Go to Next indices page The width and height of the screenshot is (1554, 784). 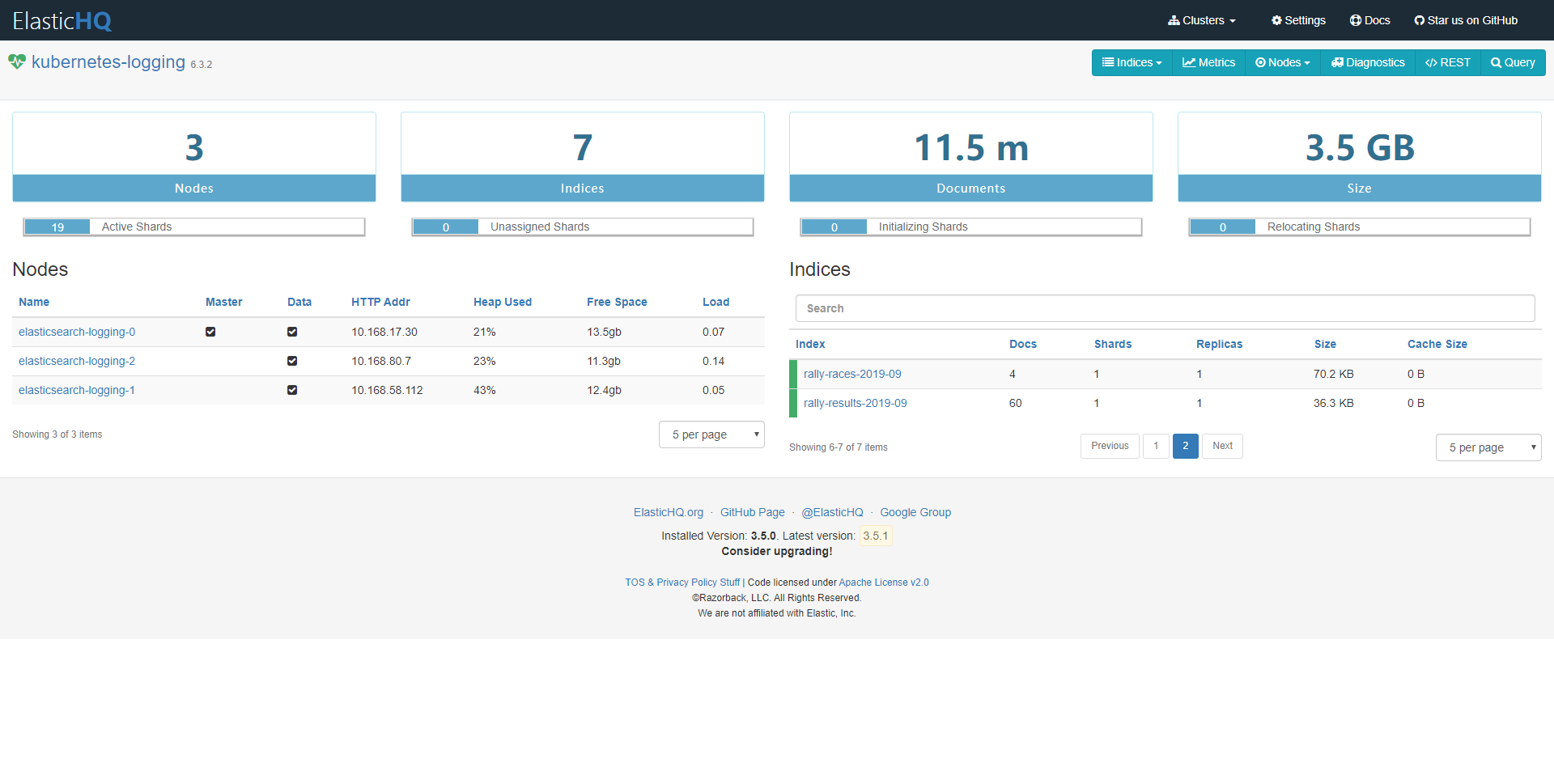coord(1222,446)
